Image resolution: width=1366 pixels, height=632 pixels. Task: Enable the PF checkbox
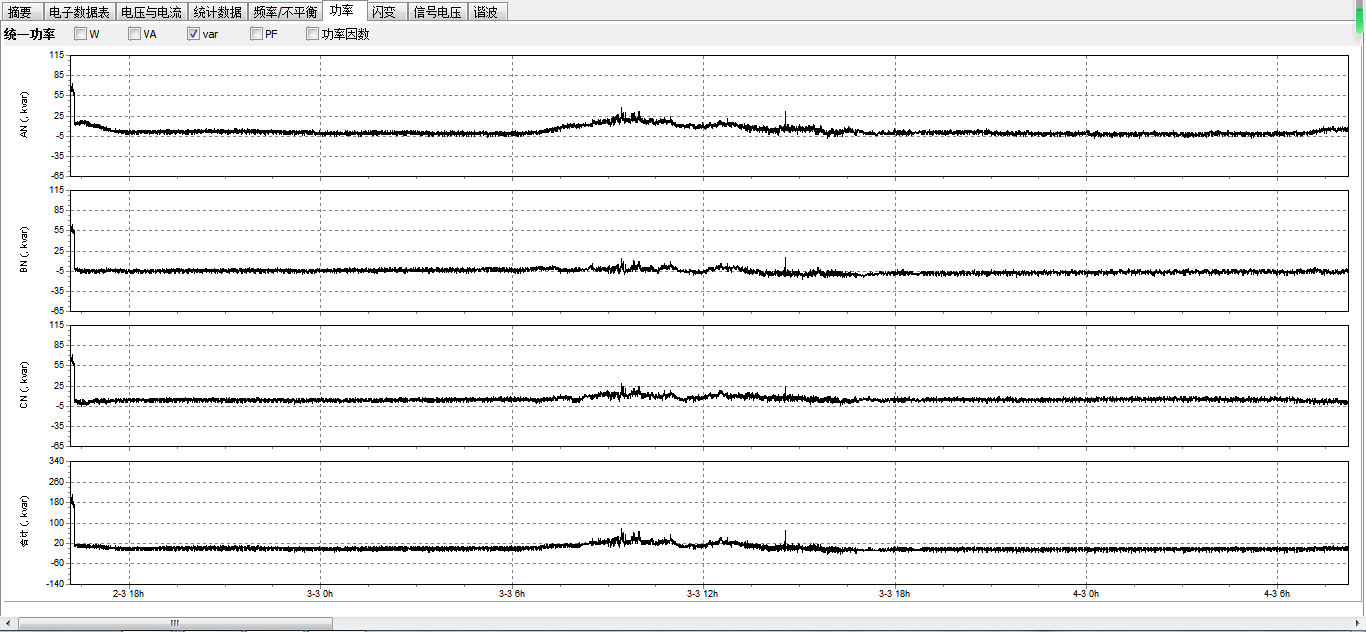(x=257, y=34)
